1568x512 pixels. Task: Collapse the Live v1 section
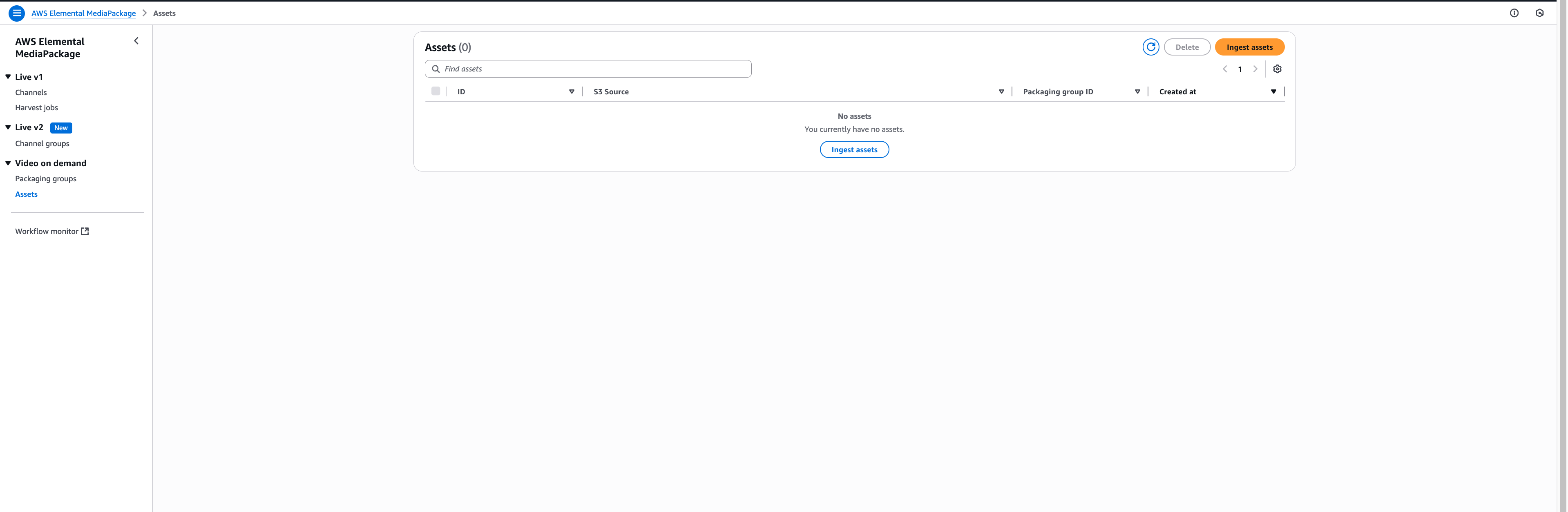[7, 77]
